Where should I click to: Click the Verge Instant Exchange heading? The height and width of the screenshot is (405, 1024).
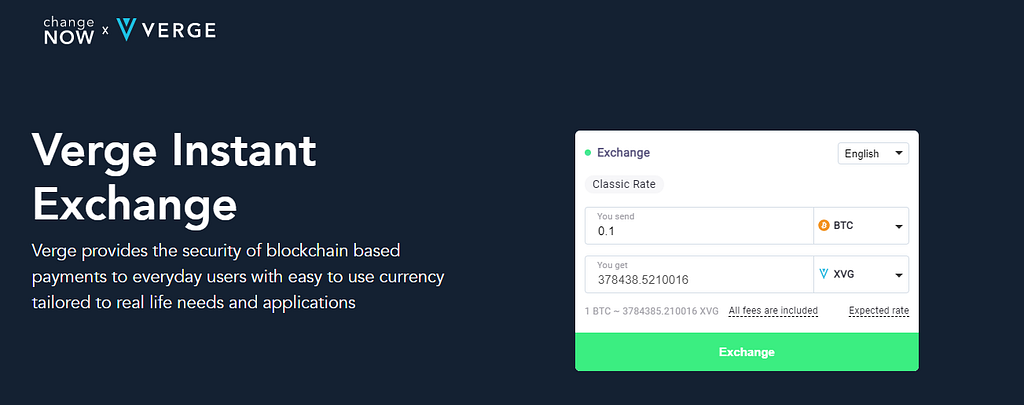(x=174, y=177)
